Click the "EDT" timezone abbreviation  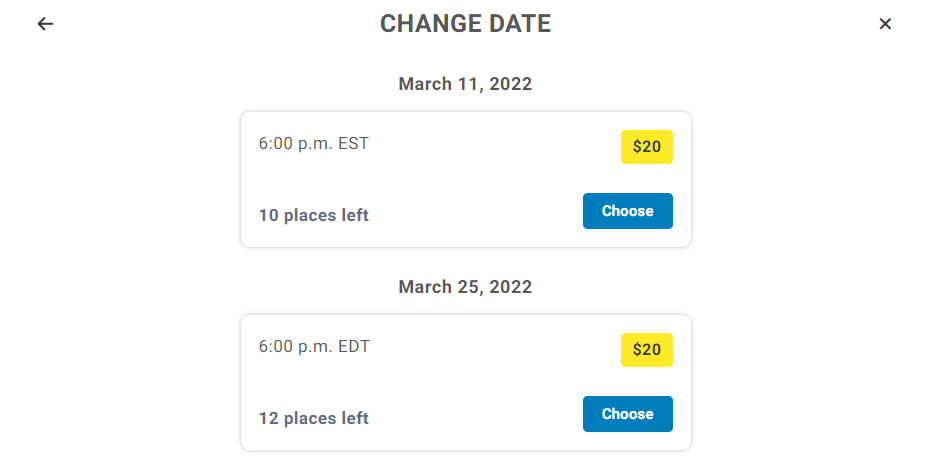pos(354,346)
